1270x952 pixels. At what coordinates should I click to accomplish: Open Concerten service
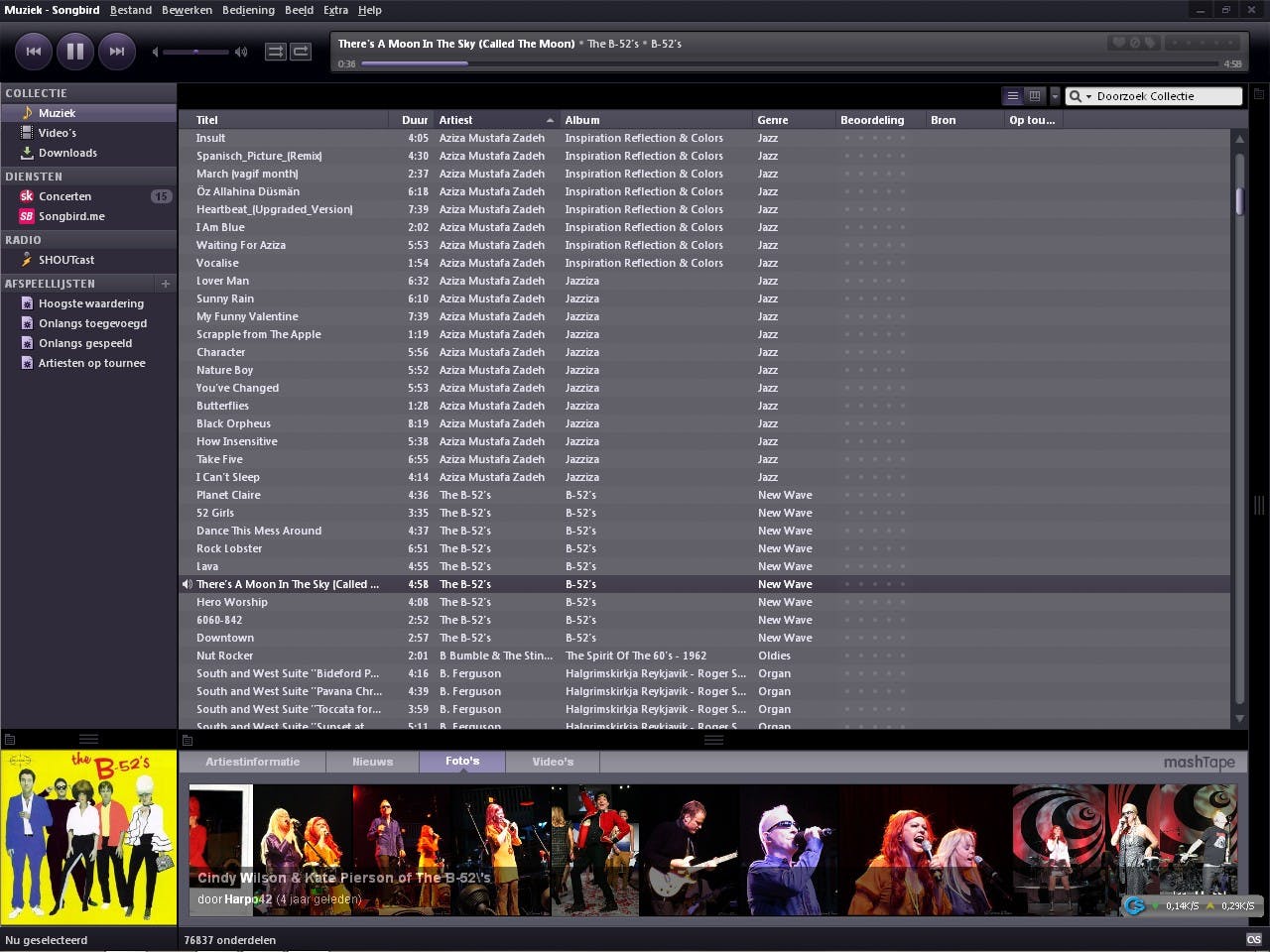pos(88,196)
